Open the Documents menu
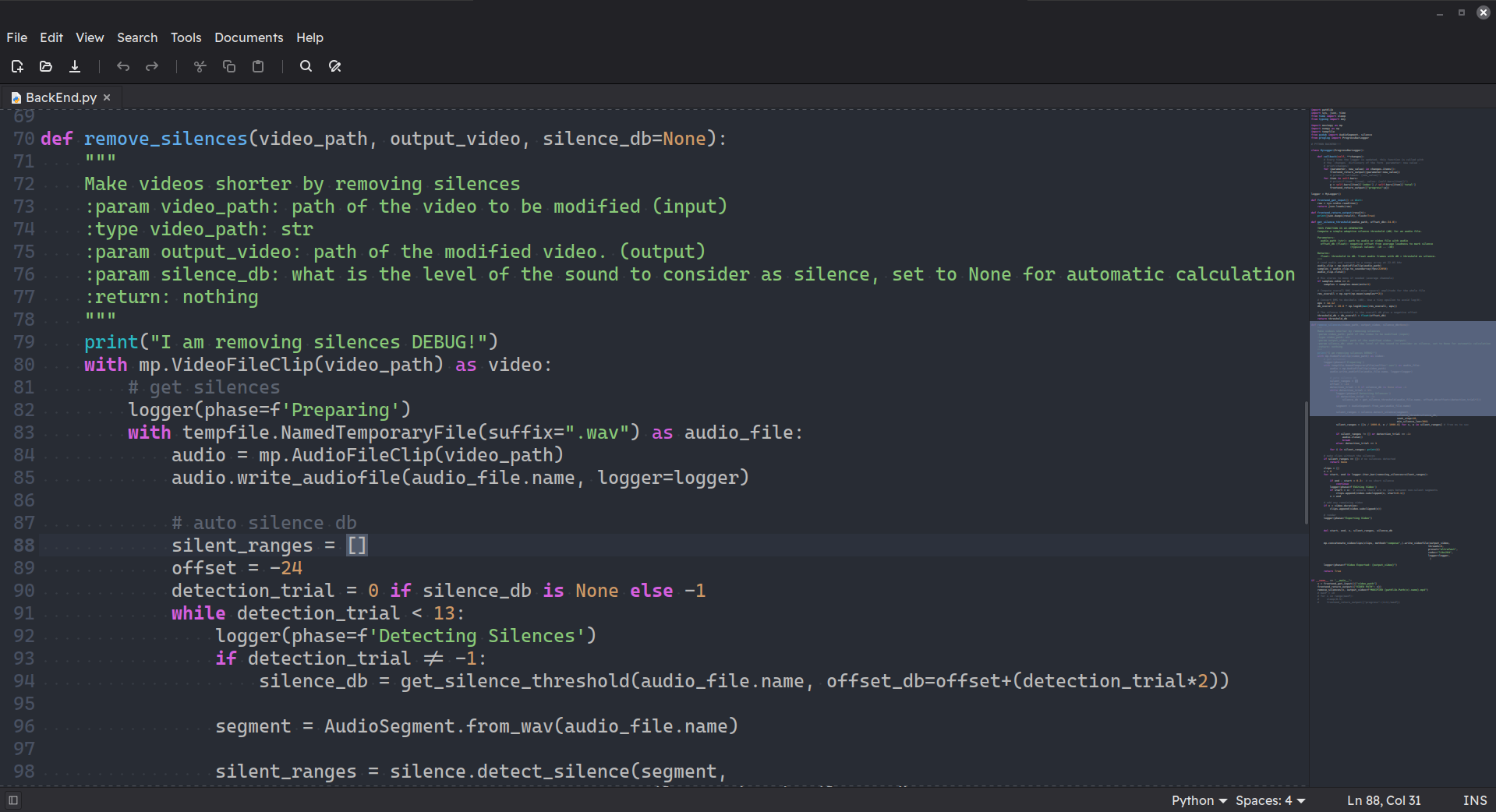The height and width of the screenshot is (812, 1496). (x=249, y=37)
